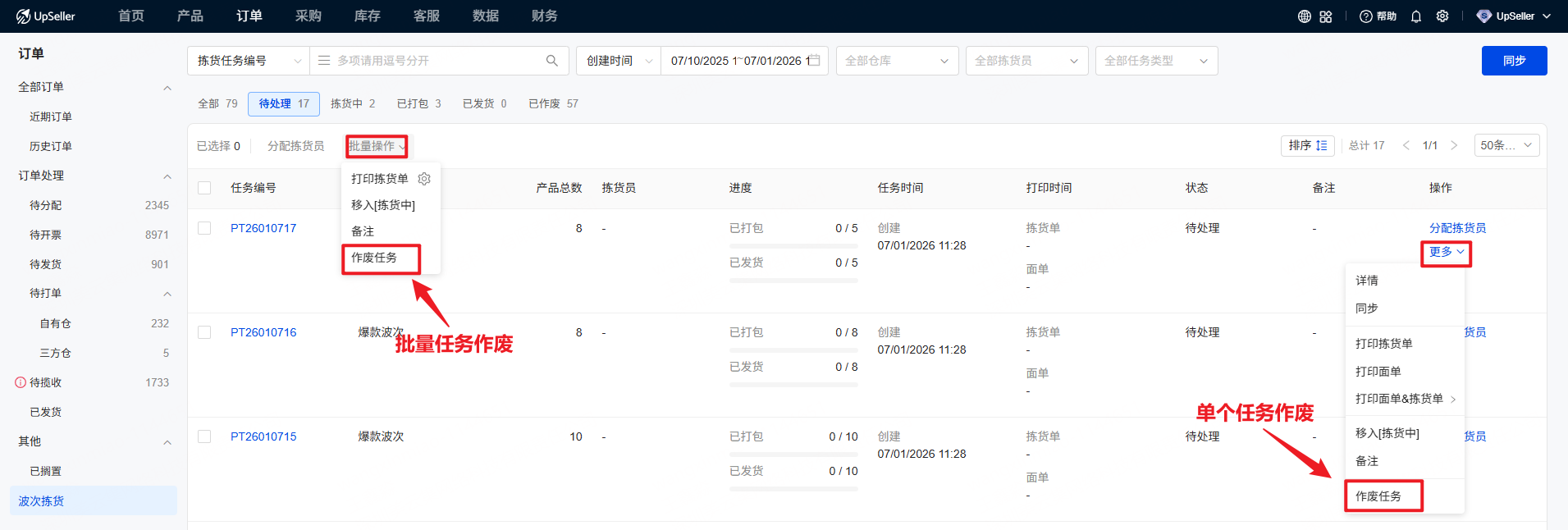Collapse the 订单处理 sidebar section
The height and width of the screenshot is (530, 1568).
(x=167, y=176)
